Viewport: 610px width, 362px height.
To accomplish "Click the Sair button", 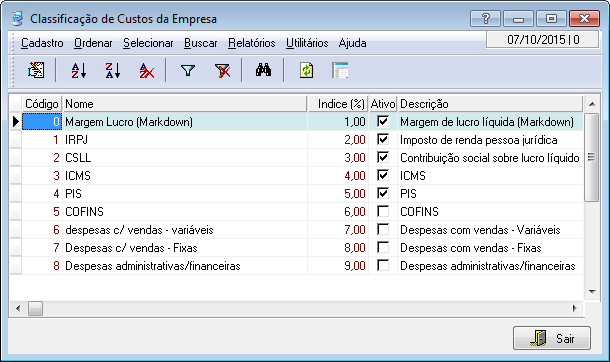I will [x=552, y=338].
